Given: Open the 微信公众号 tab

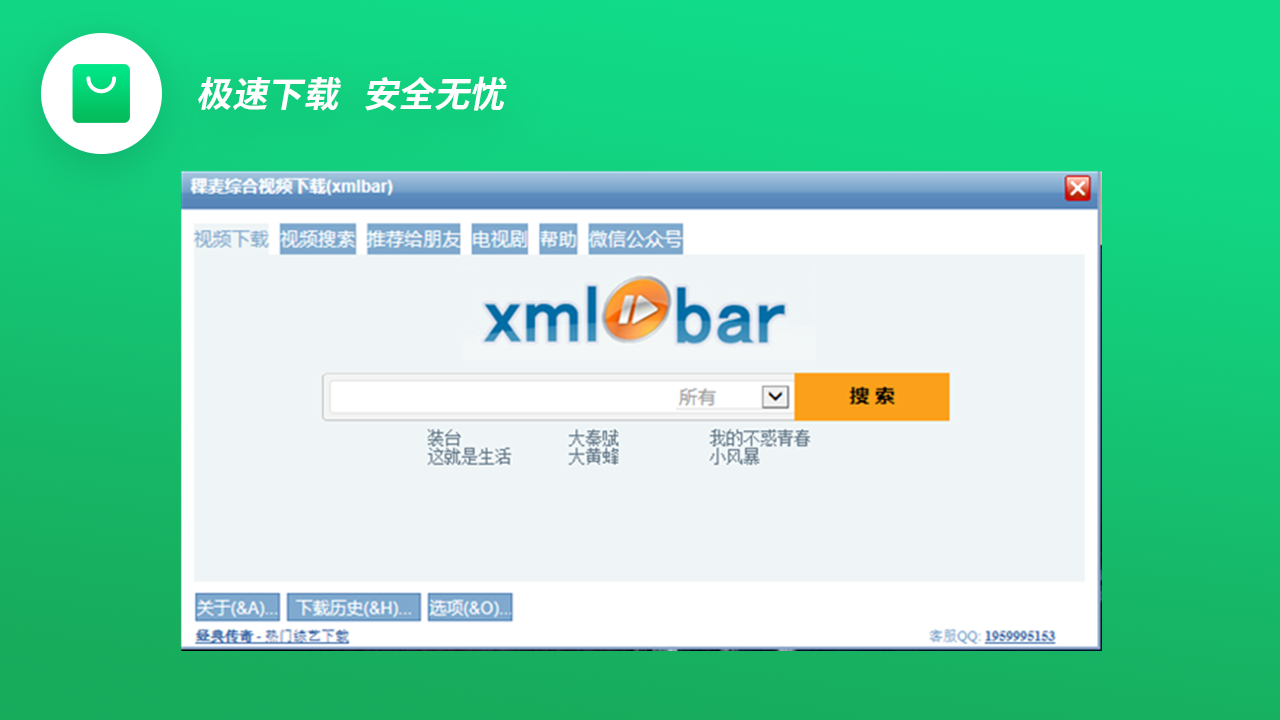Looking at the screenshot, I should coord(633,238).
